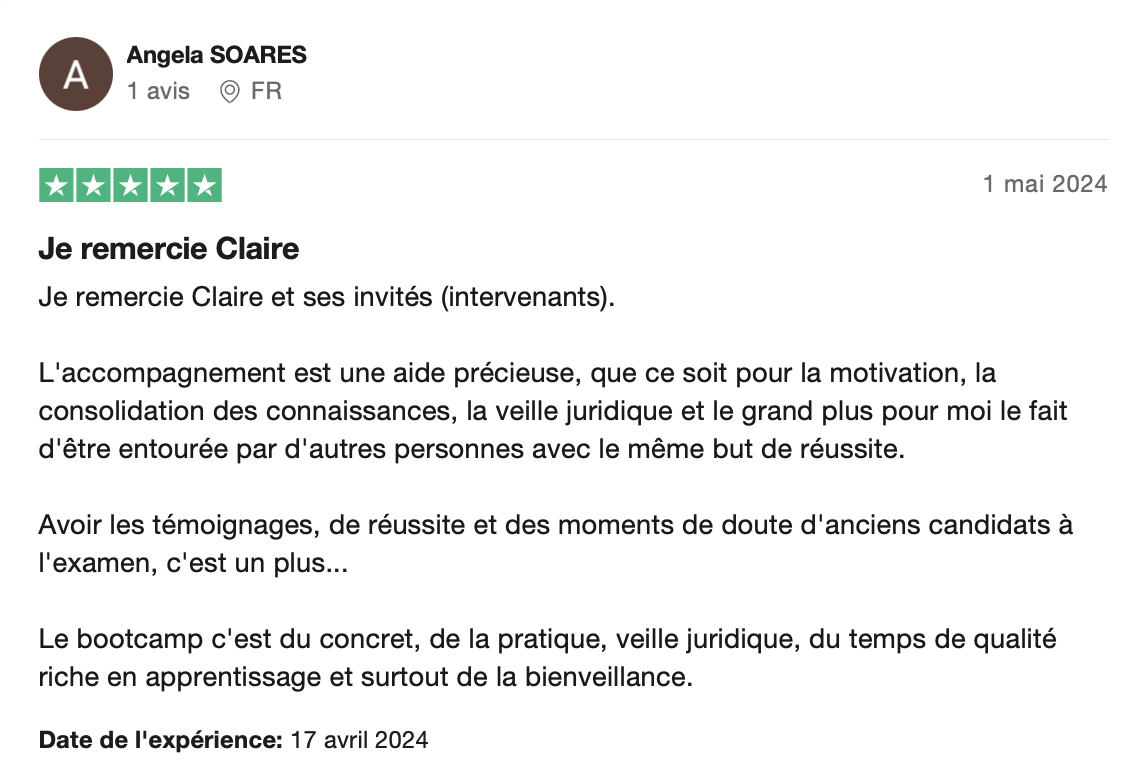Click the "Date de l'expérience:" label

(x=160, y=740)
